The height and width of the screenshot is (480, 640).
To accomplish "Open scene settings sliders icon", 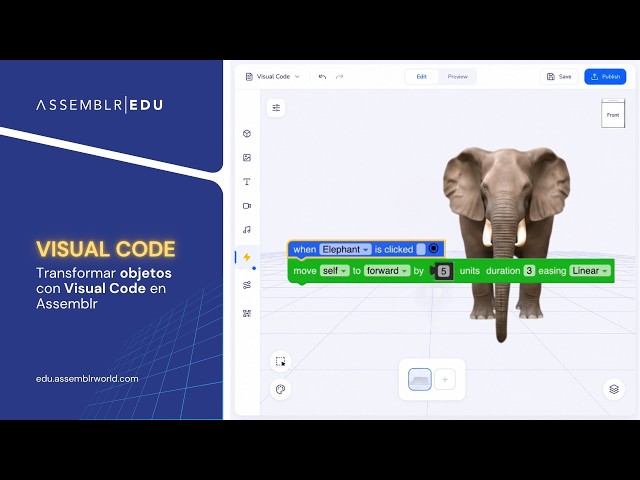I will pos(276,108).
